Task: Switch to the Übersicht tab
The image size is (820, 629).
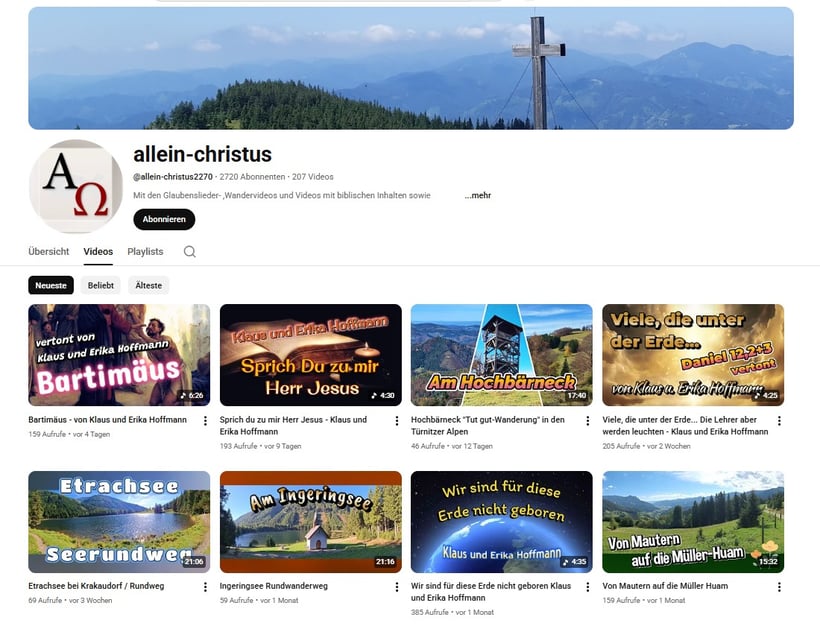Action: click(x=49, y=251)
